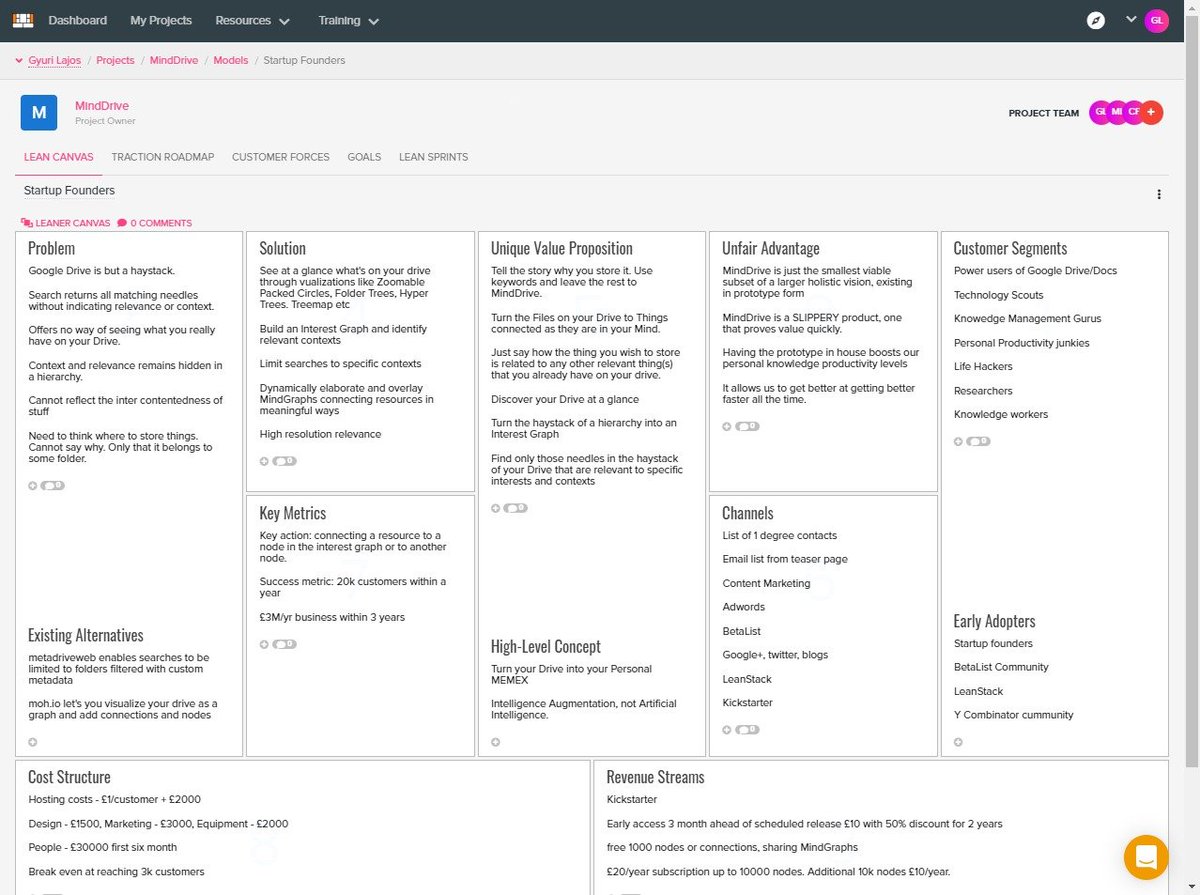Viewport: 1200px width, 895px height.
Task: Open the orange chat support widget
Action: (1146, 857)
